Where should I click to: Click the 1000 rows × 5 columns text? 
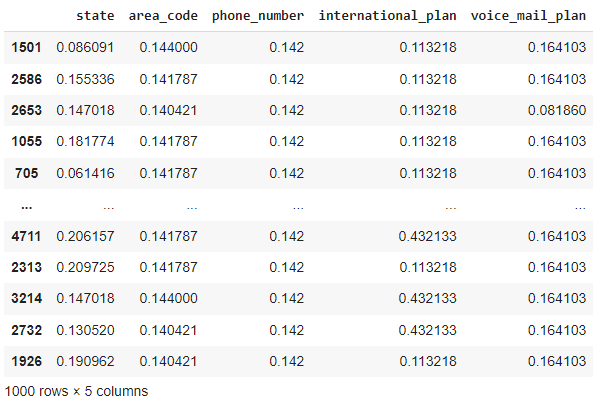pyautogui.click(x=76, y=391)
